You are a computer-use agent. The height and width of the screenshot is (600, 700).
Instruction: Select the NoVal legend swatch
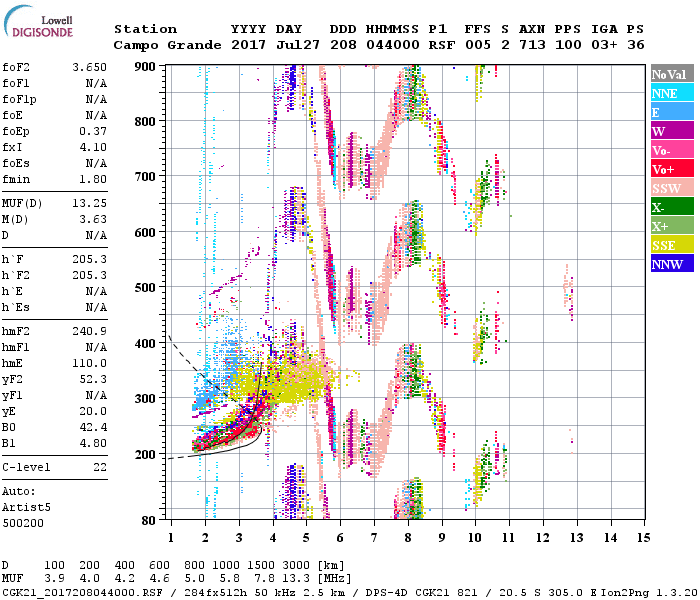[x=672, y=74]
